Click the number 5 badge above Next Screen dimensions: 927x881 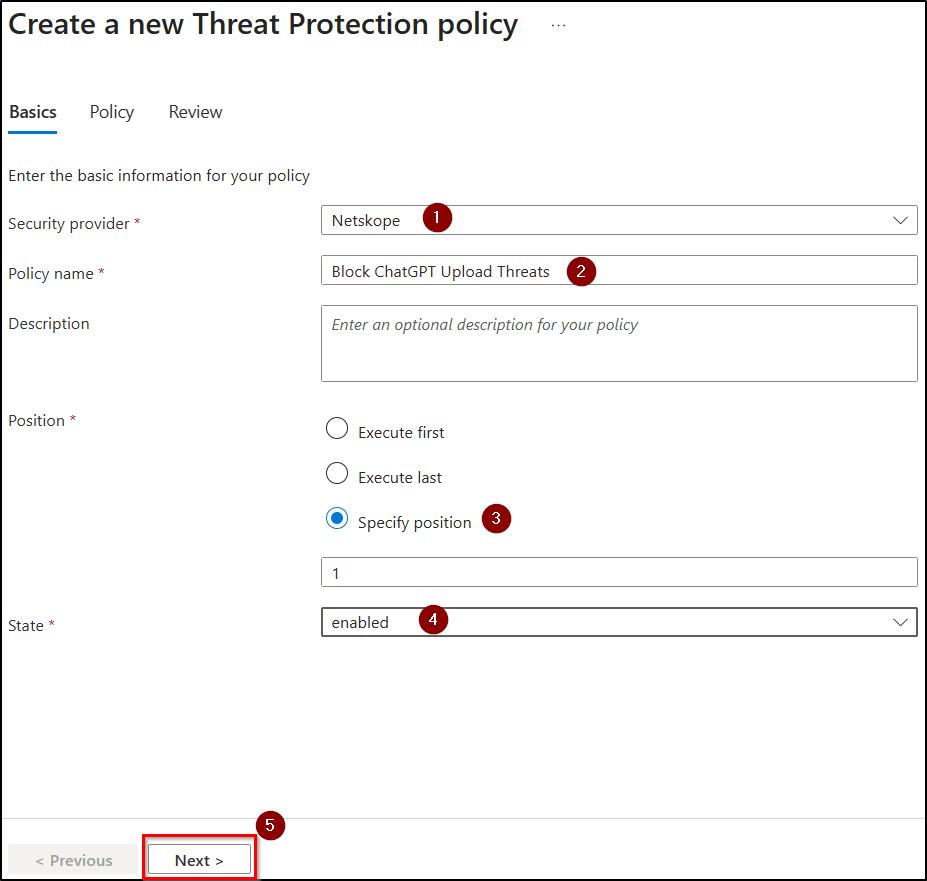pyautogui.click(x=270, y=825)
